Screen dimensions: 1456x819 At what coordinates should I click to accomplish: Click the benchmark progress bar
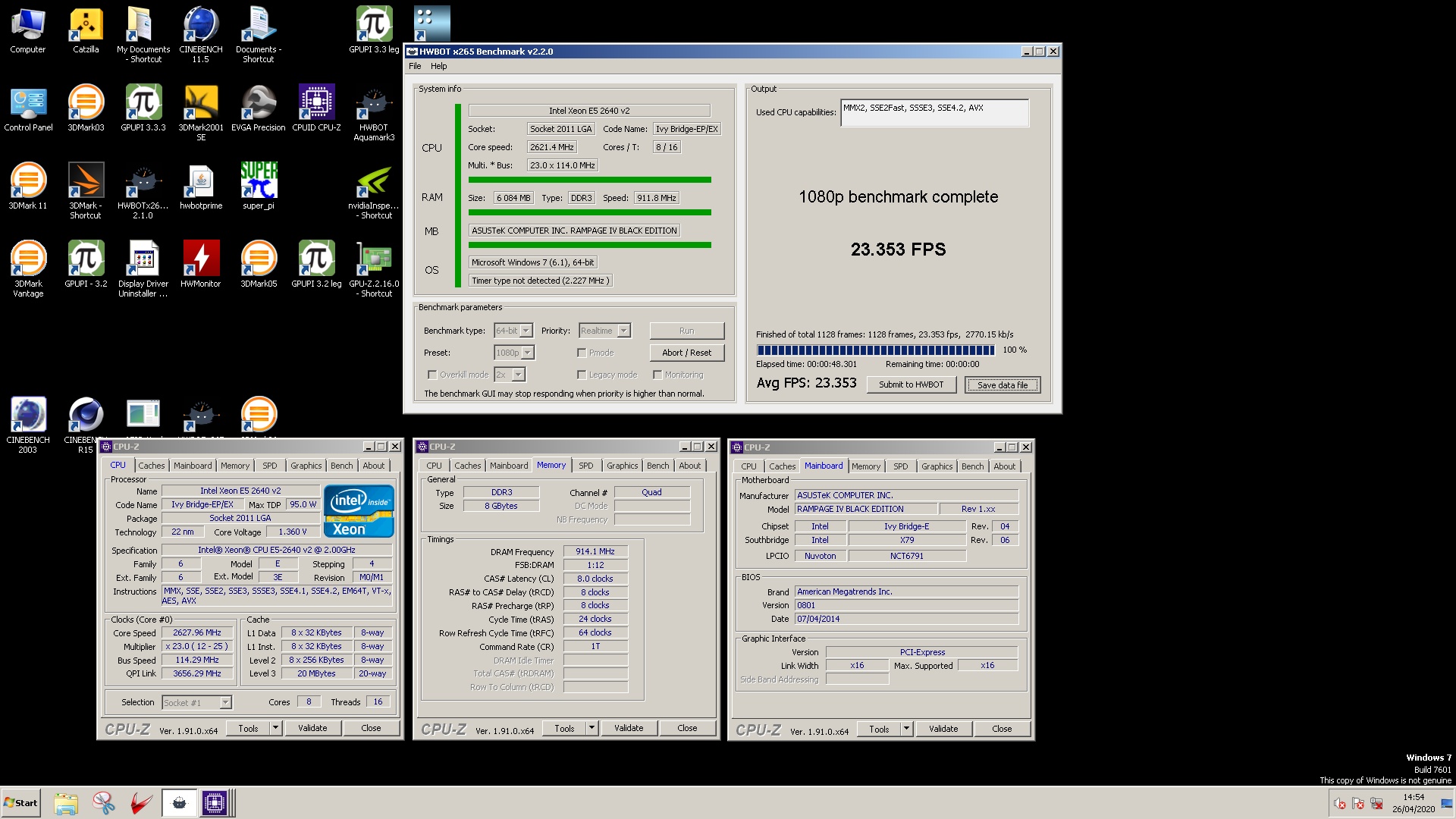[x=876, y=350]
